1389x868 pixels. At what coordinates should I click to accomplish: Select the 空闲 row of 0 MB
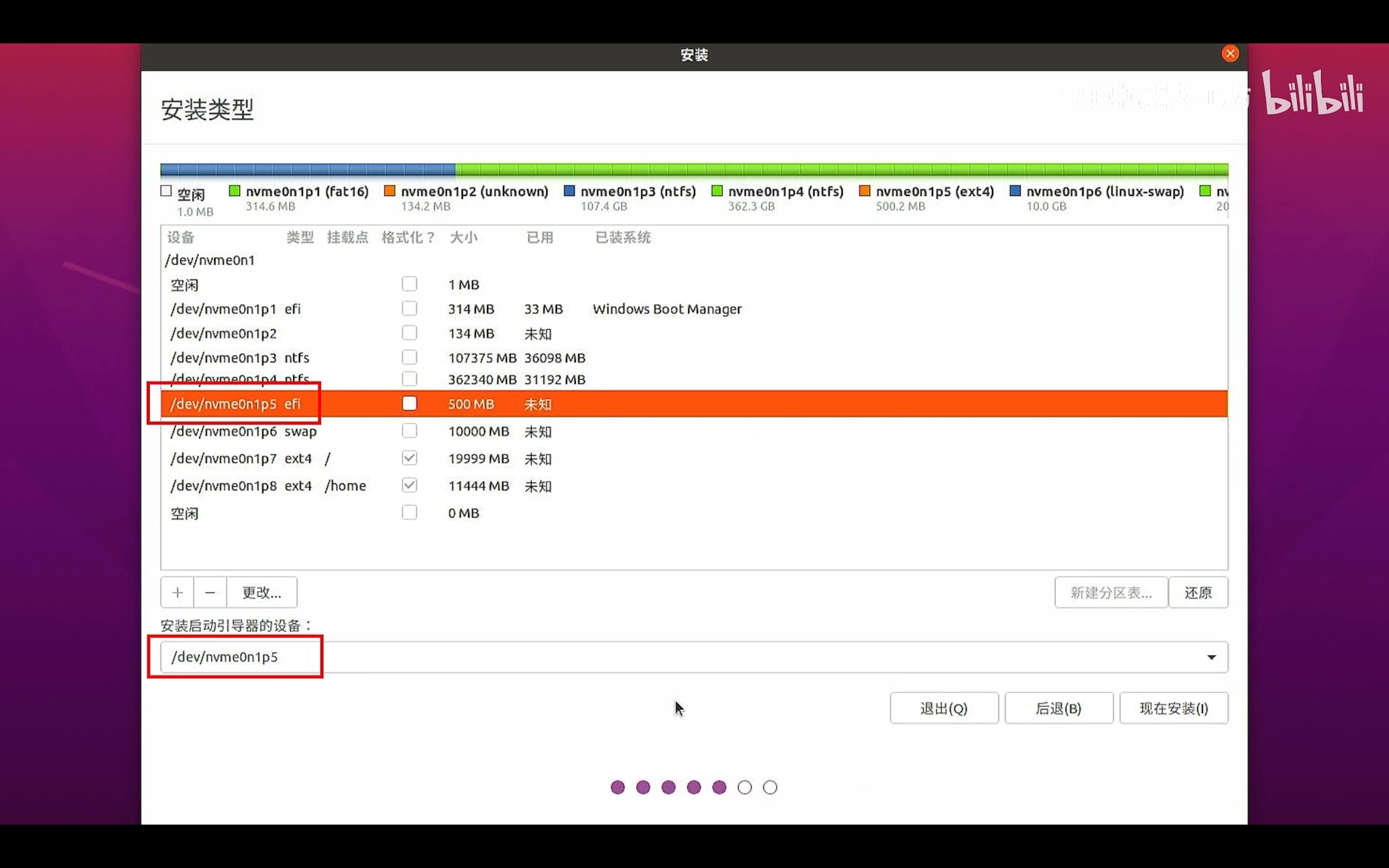coord(694,513)
